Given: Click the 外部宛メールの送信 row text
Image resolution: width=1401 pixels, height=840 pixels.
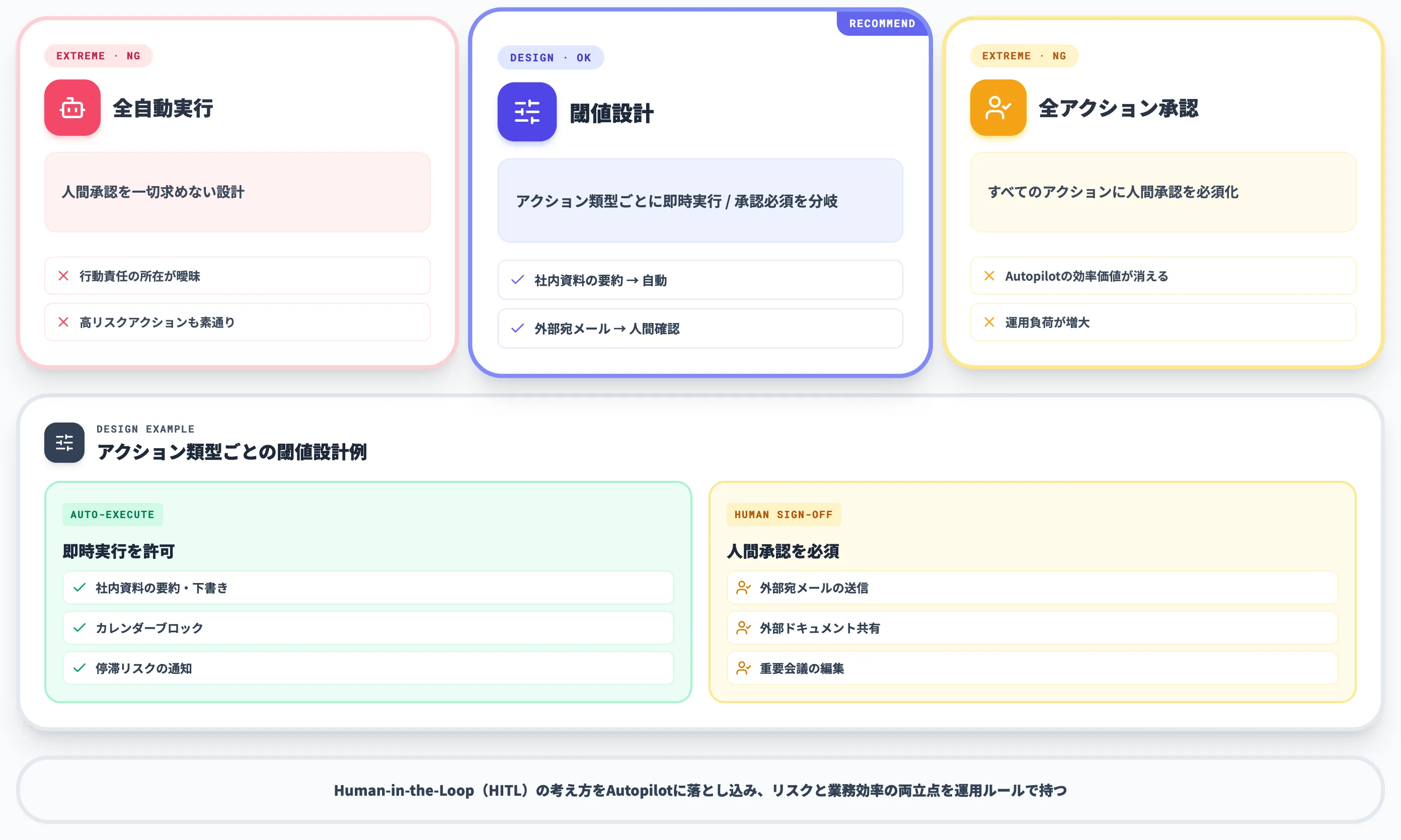Looking at the screenshot, I should pos(814,588).
